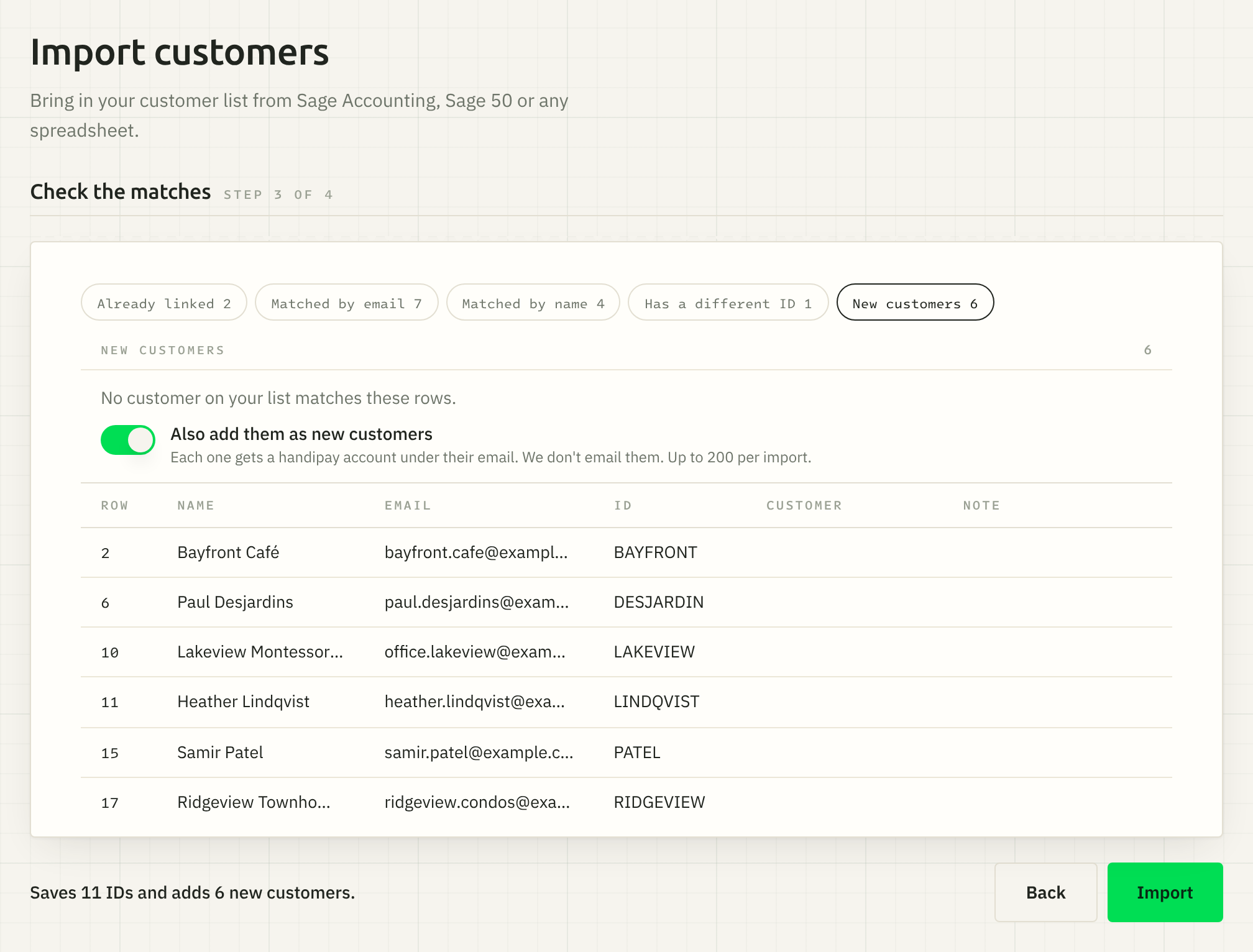
Task: Click the EMAIL column header
Action: click(x=408, y=505)
